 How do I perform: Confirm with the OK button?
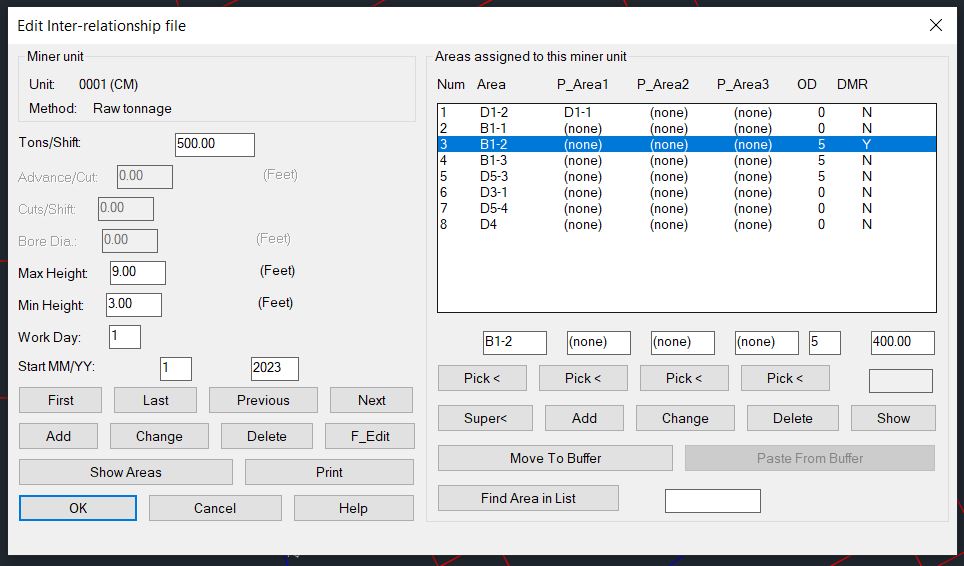tap(78, 508)
